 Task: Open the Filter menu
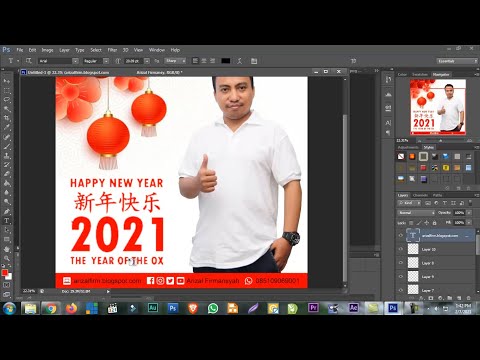click(x=112, y=50)
